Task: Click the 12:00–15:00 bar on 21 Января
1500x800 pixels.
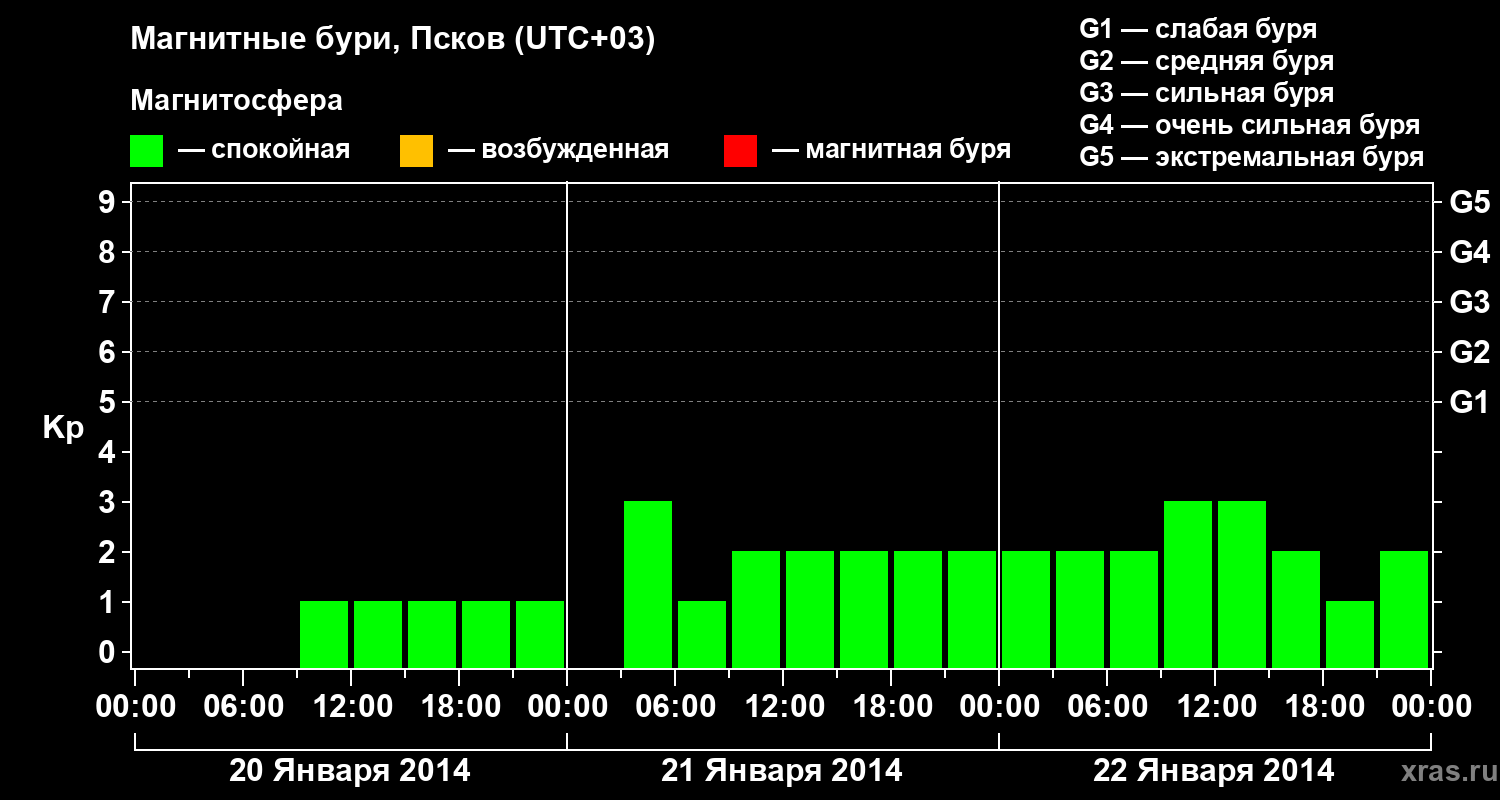Action: (810, 609)
